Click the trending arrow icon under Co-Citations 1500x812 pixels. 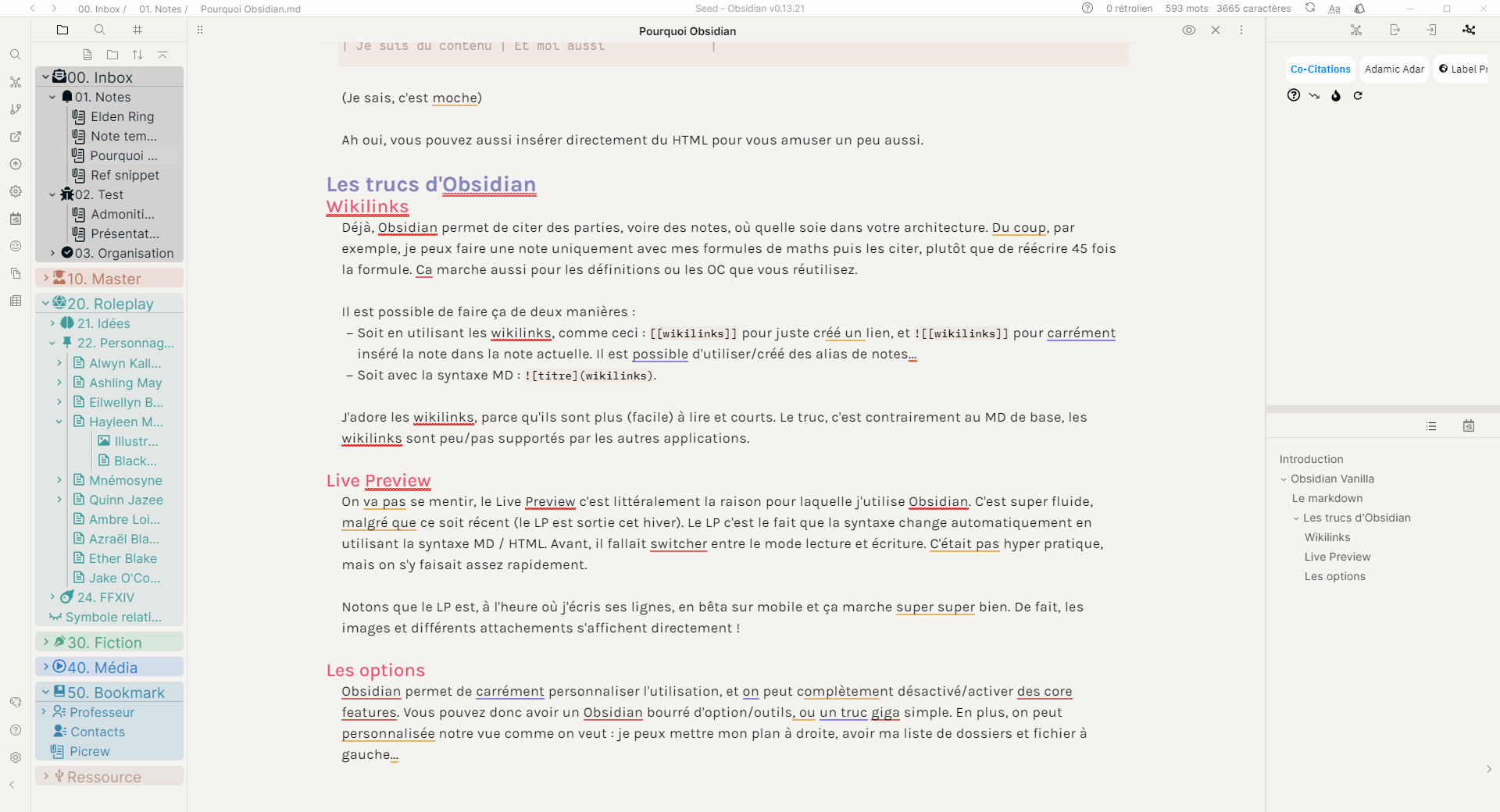click(1314, 95)
